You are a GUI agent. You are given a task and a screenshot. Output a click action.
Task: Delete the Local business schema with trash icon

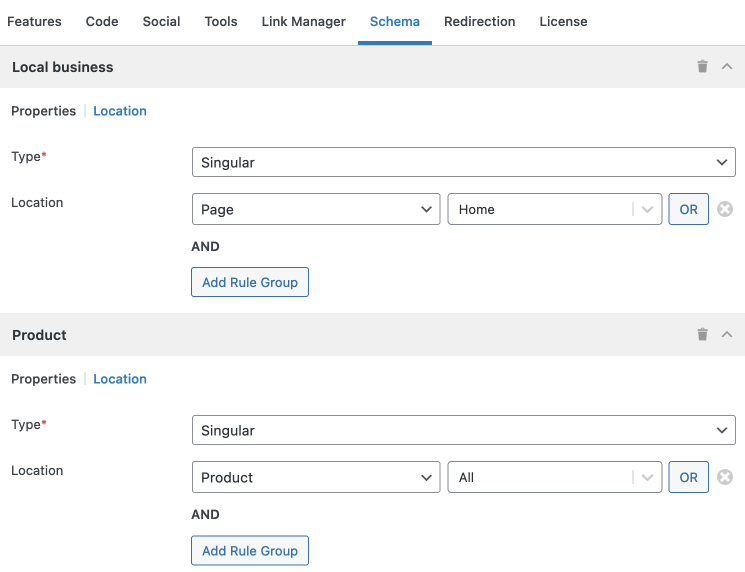[x=702, y=67]
